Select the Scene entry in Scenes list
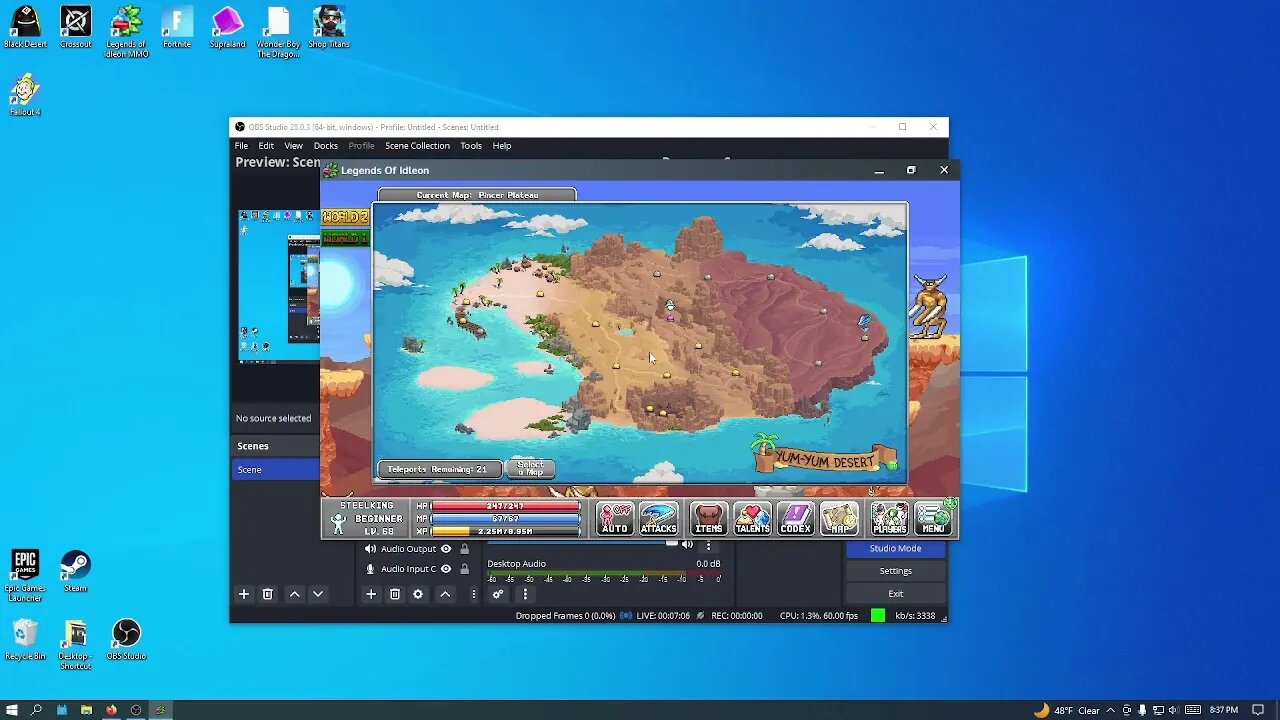The height and width of the screenshot is (720, 1280). click(276, 470)
